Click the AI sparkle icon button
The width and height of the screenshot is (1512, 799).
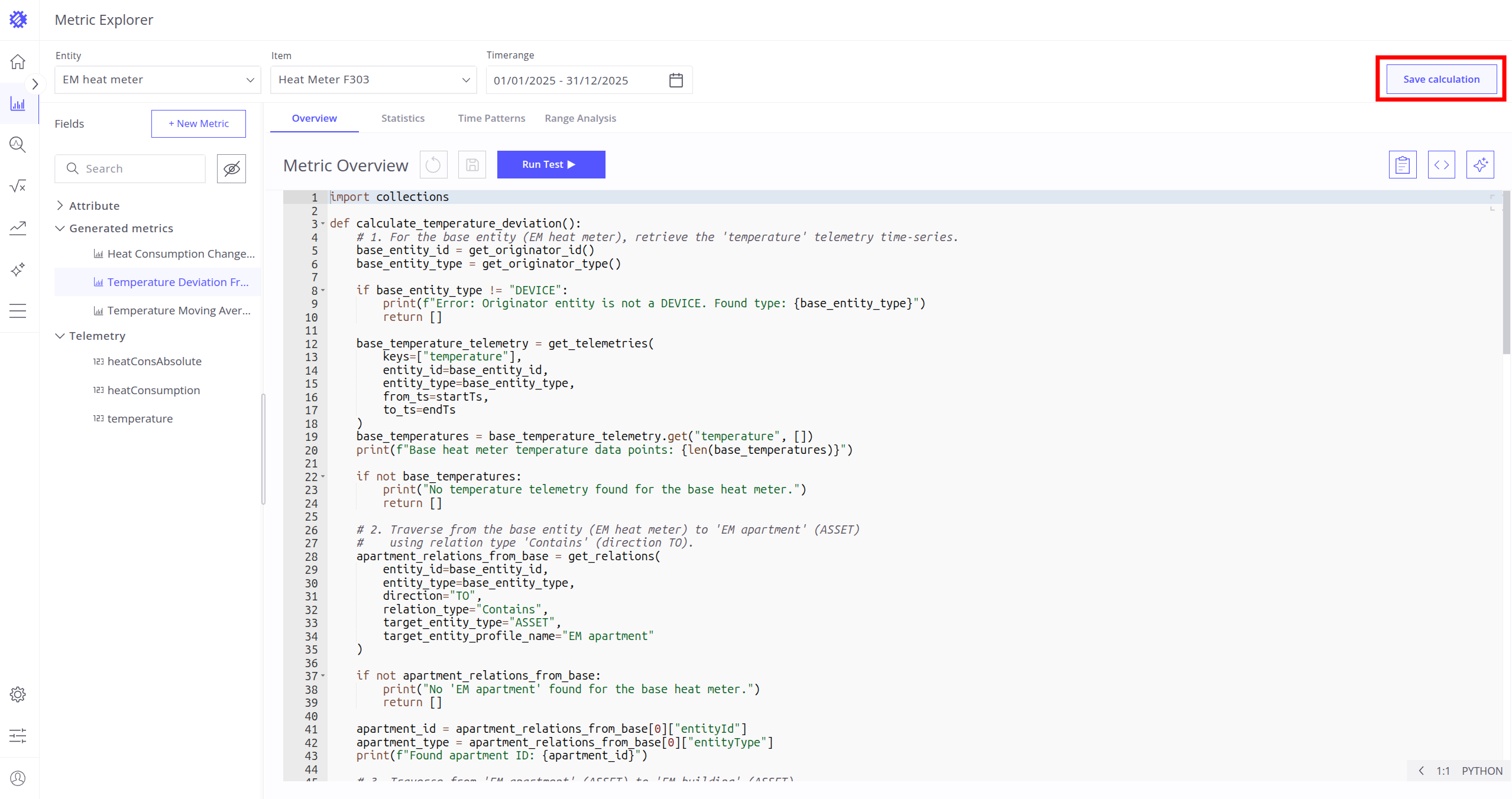(1479, 165)
